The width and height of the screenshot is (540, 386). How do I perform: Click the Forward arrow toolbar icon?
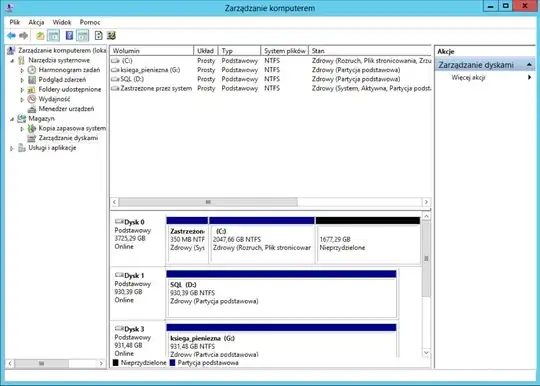[23, 35]
